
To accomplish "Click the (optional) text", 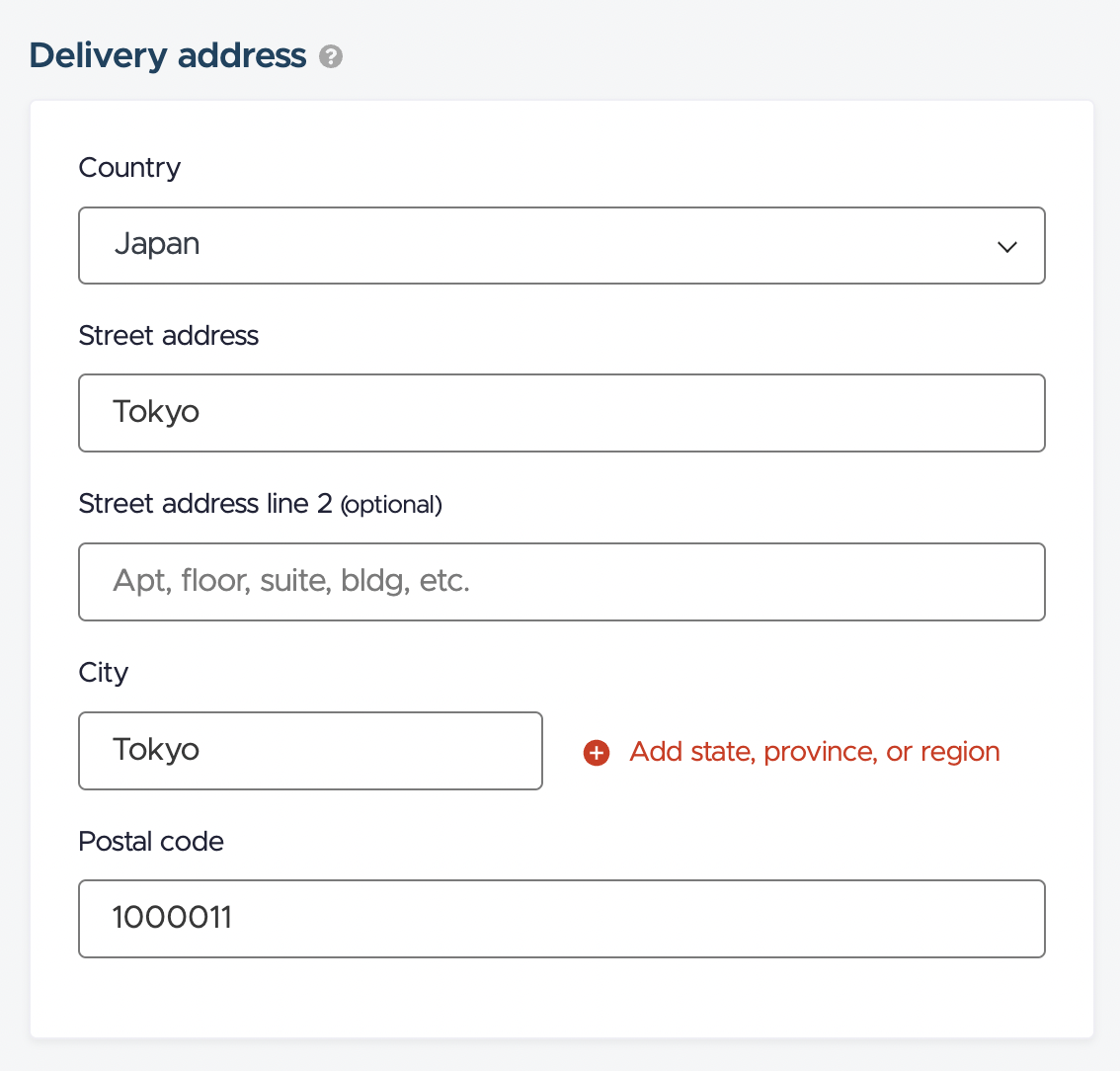I will click(x=391, y=505).
